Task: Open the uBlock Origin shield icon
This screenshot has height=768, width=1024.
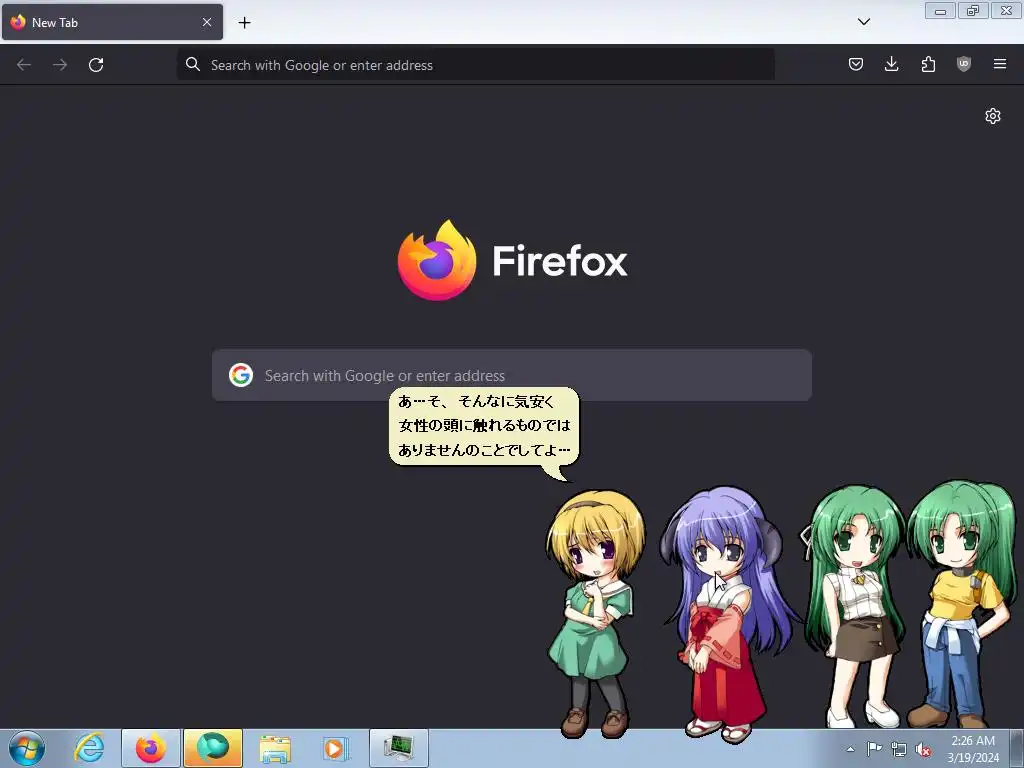Action: pos(964,64)
